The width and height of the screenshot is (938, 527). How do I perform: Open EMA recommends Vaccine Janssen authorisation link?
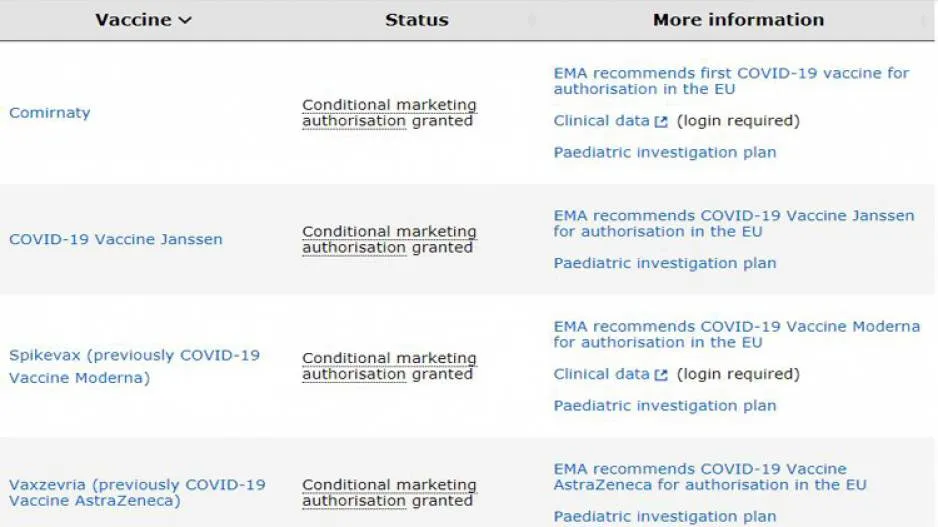[733, 223]
